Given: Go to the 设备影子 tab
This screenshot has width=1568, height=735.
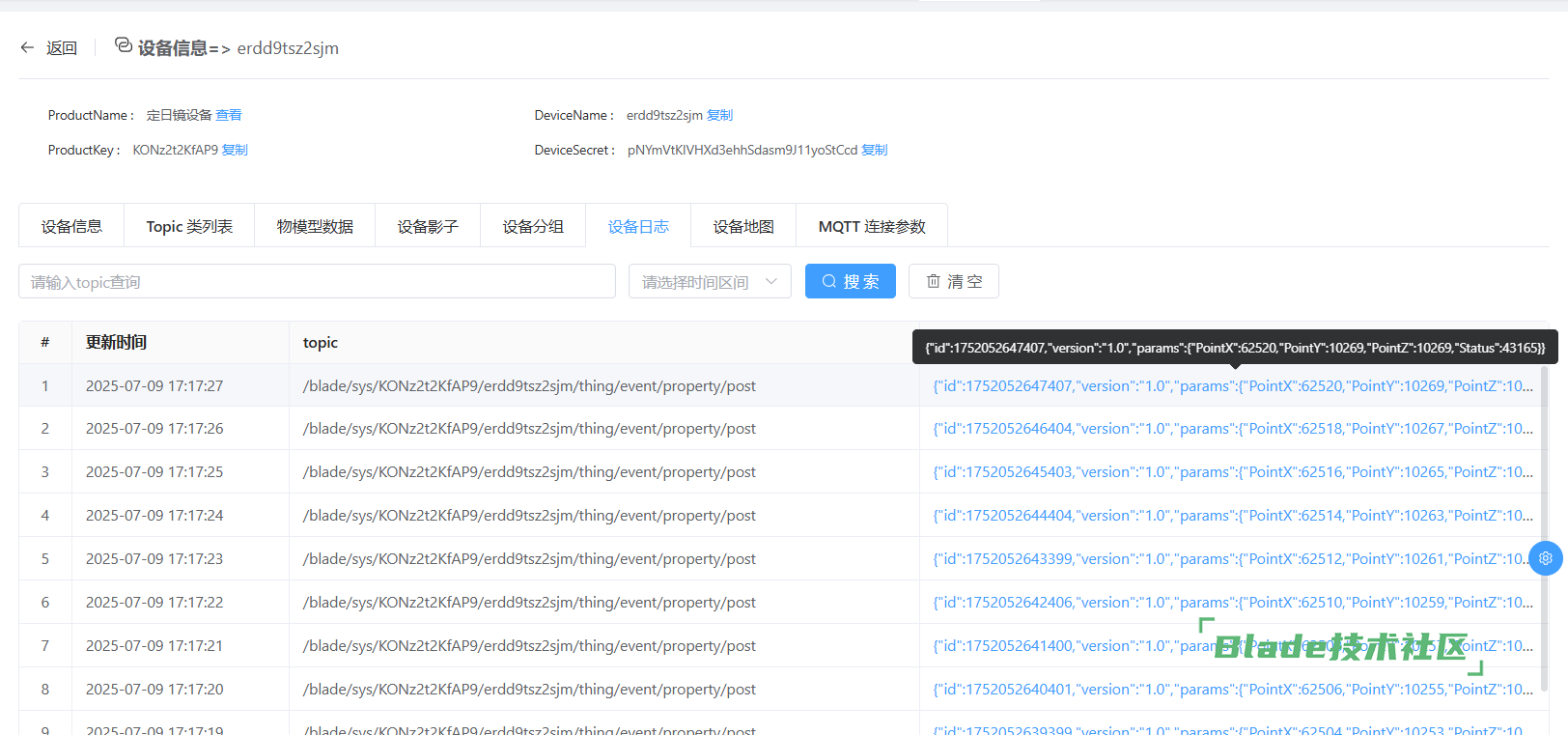Looking at the screenshot, I should coord(428,226).
